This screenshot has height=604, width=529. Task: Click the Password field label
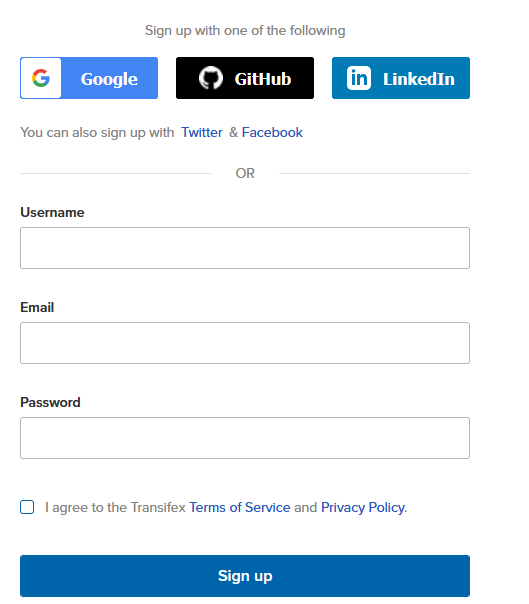point(50,403)
